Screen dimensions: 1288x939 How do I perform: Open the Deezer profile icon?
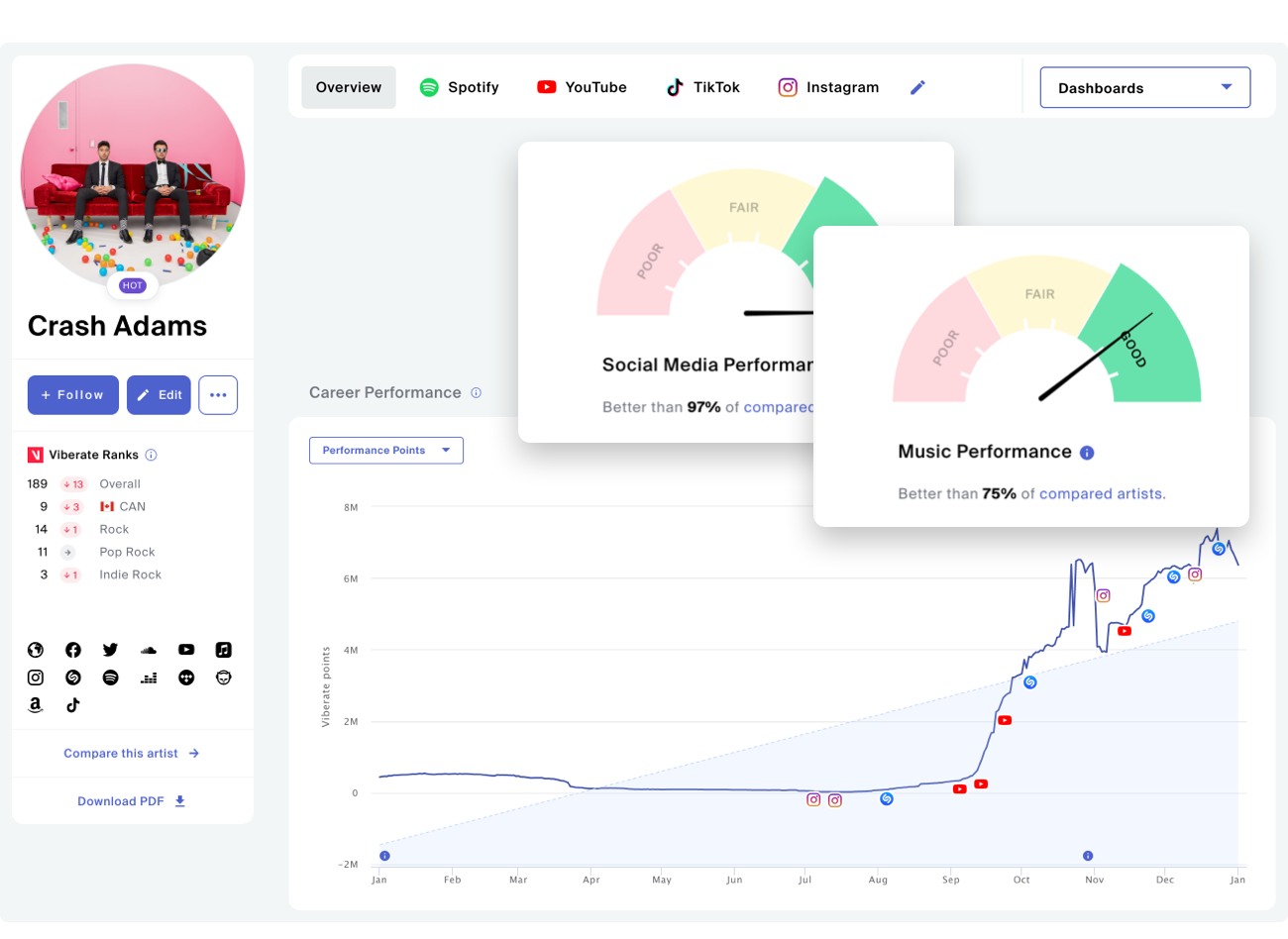(149, 678)
